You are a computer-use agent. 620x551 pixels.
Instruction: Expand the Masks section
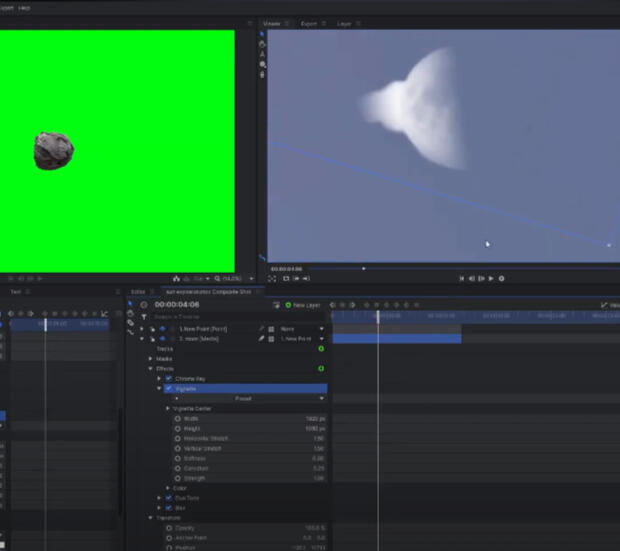(151, 358)
